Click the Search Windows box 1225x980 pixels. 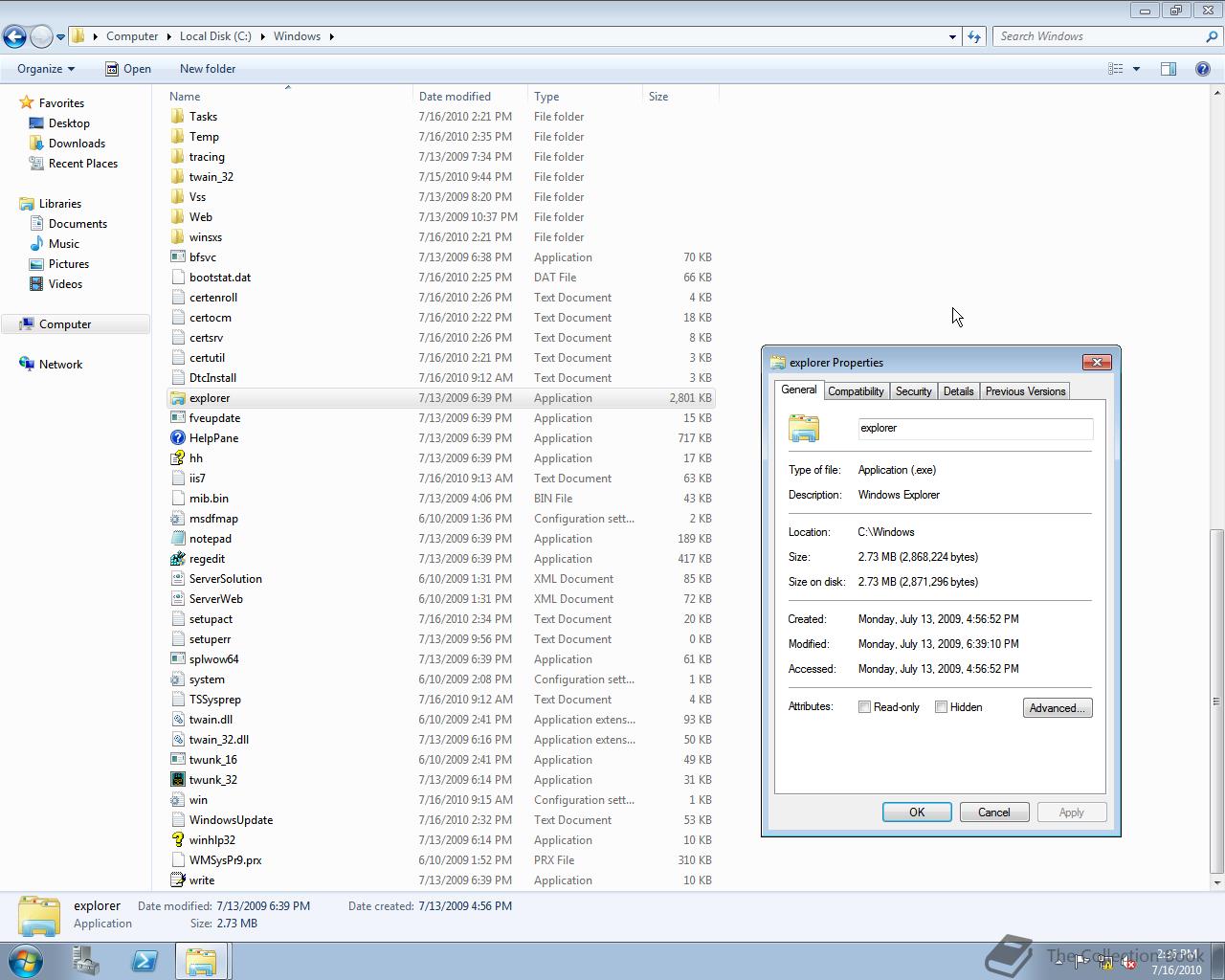(1099, 36)
